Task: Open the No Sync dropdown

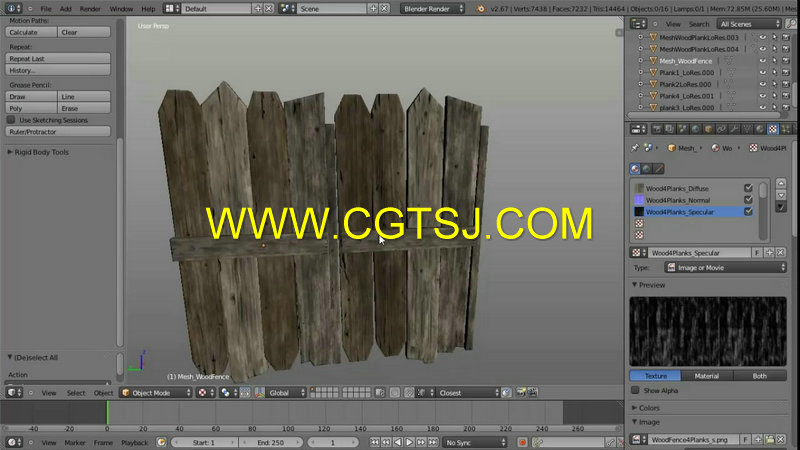Action: pos(474,442)
